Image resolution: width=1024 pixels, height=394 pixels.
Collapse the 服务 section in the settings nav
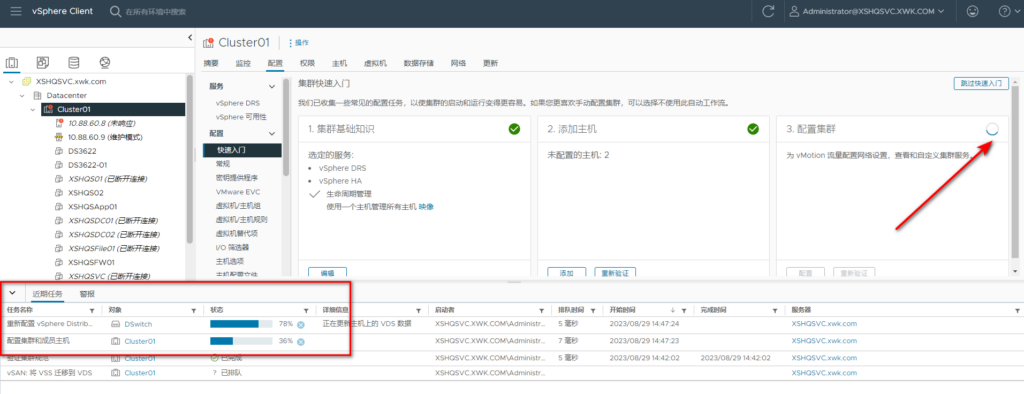tap(272, 86)
